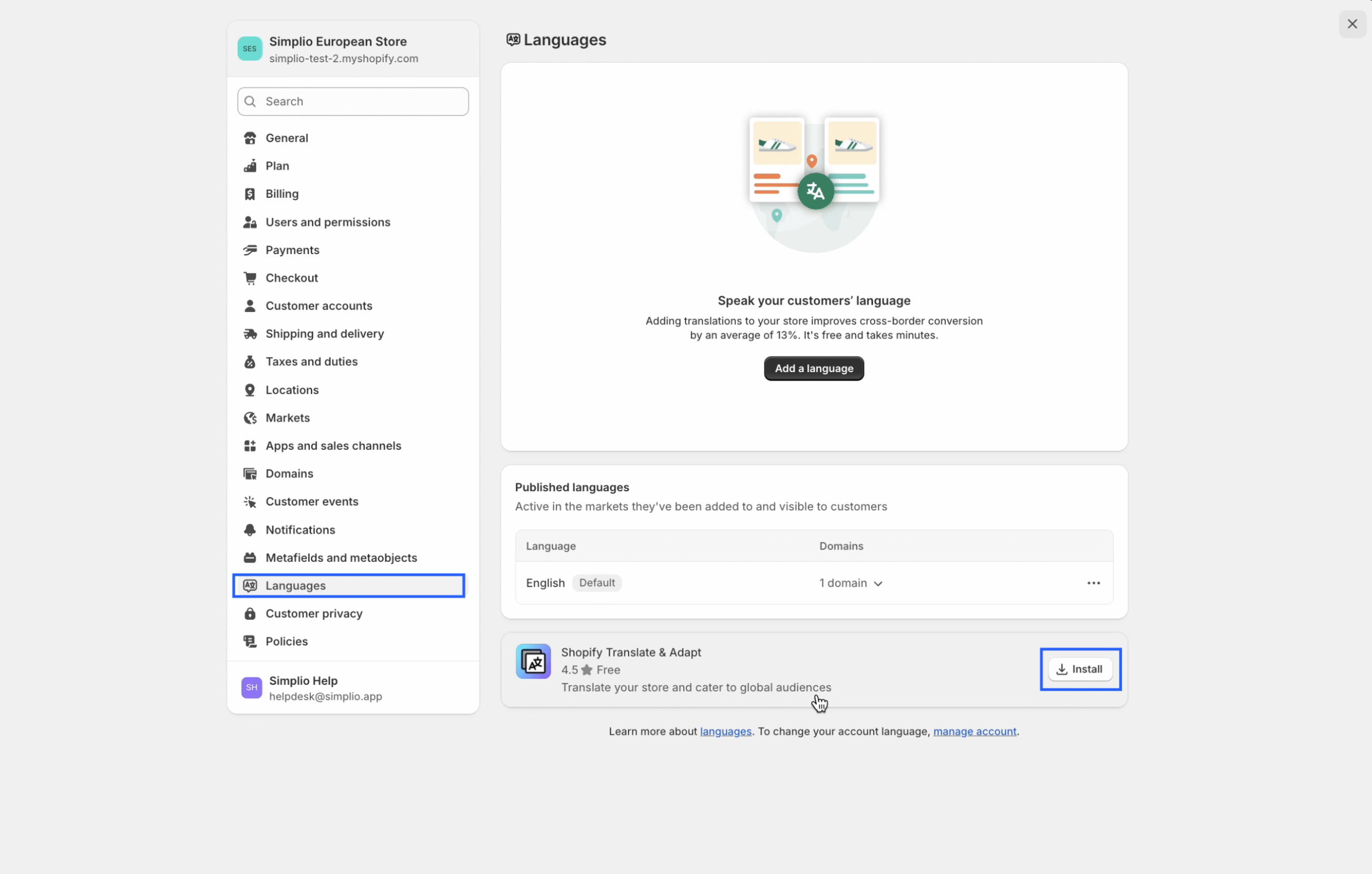
Task: Open the English language three-dot menu
Action: [1093, 583]
